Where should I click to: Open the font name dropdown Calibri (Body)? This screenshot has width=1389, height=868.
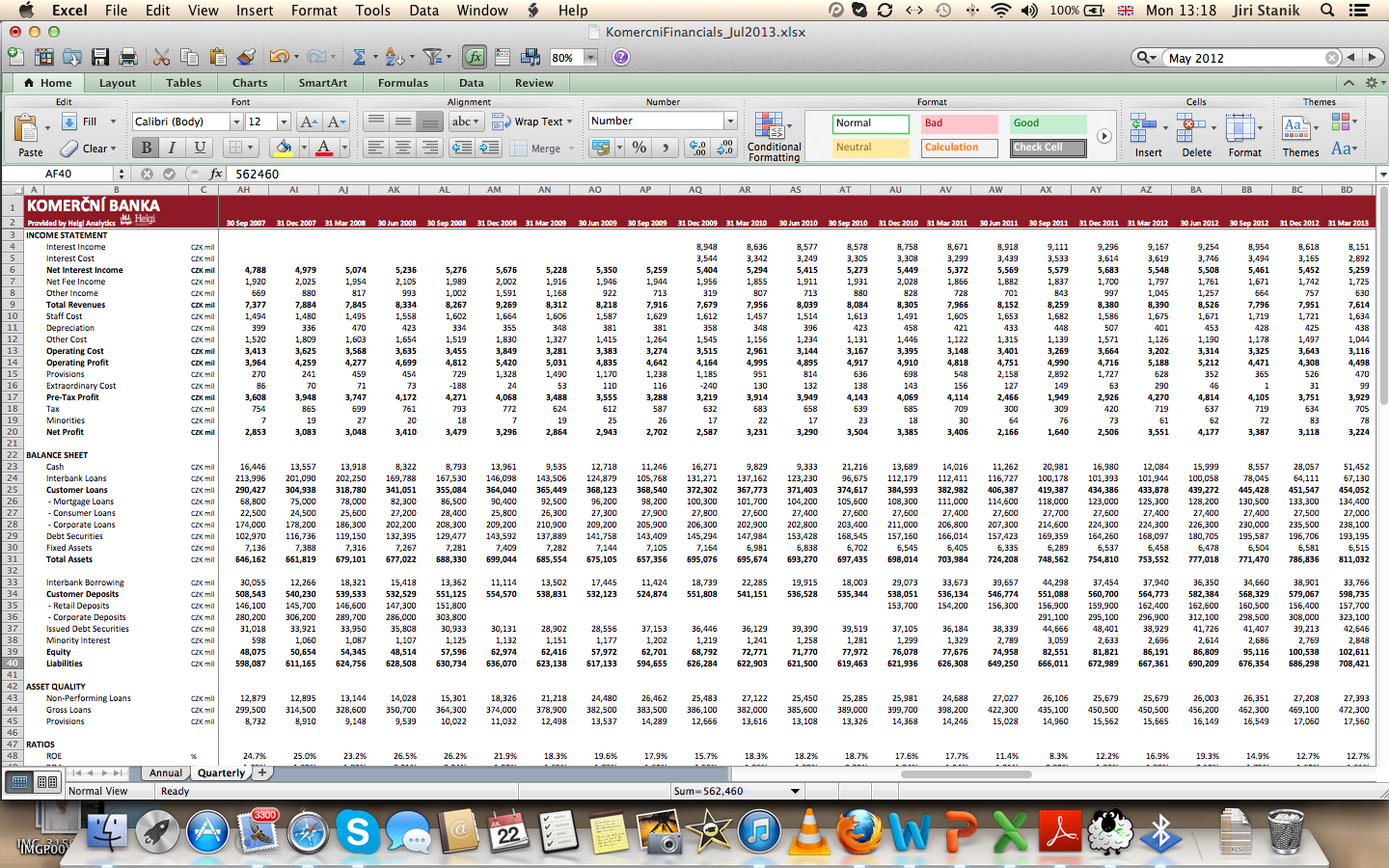pos(236,122)
